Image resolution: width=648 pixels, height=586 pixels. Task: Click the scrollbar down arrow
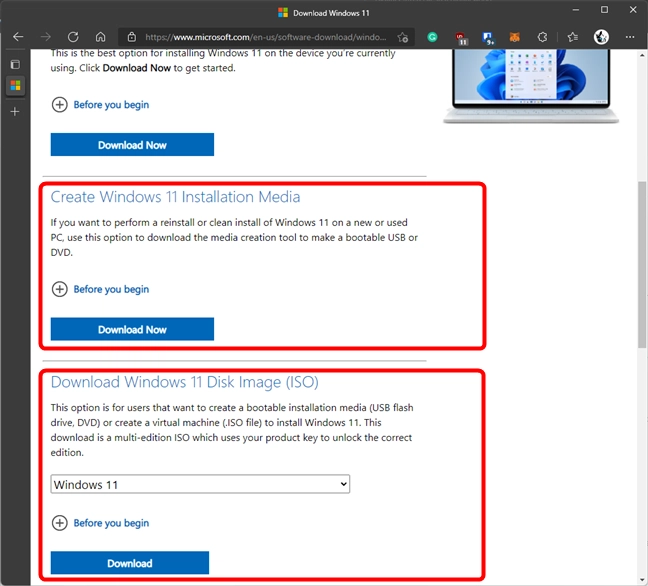[x=642, y=581]
